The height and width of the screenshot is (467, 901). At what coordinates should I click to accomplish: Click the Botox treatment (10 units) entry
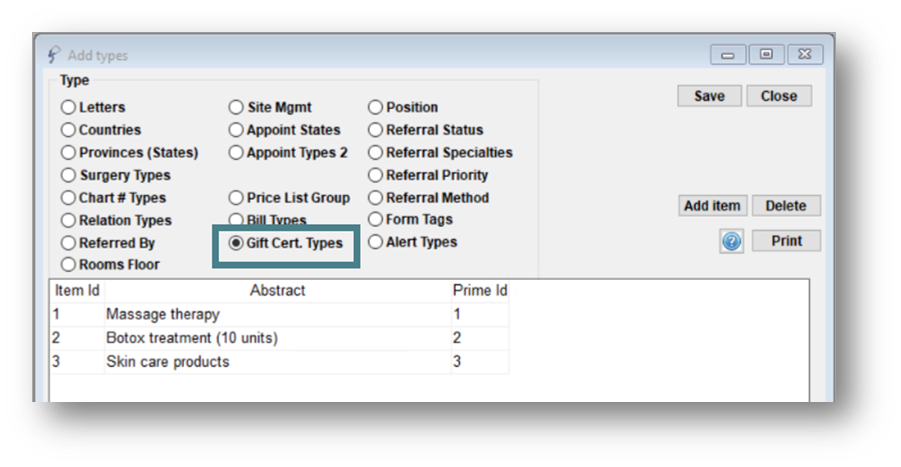192,338
